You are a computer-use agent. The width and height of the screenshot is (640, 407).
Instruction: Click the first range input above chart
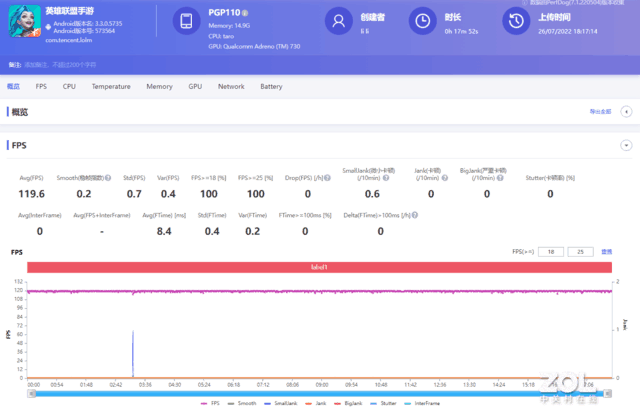[x=553, y=251]
